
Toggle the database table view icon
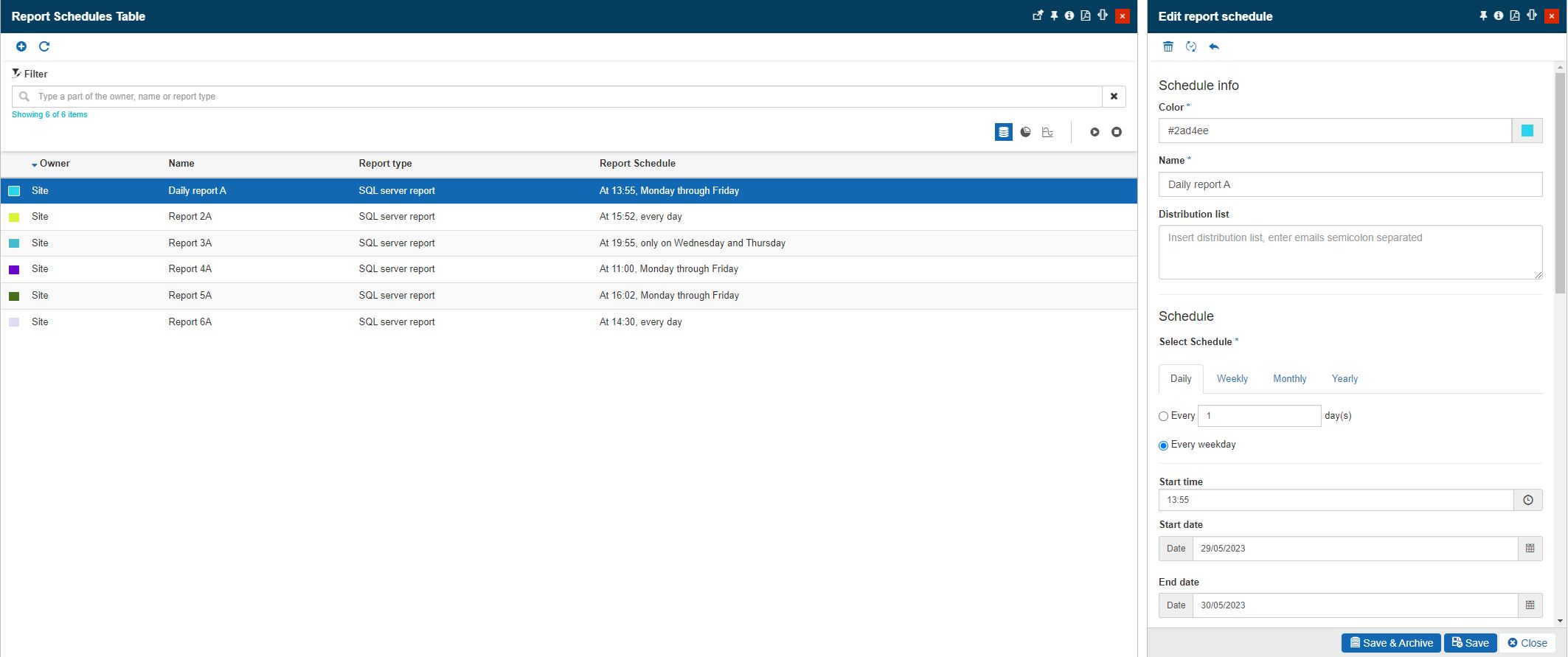(1003, 132)
